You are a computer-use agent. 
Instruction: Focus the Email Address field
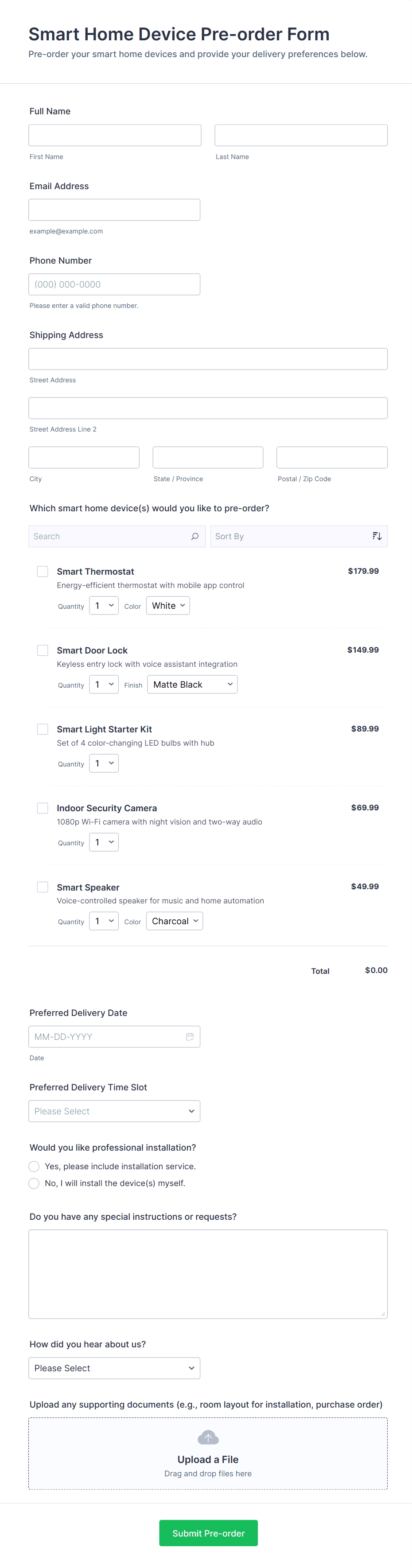tap(114, 210)
